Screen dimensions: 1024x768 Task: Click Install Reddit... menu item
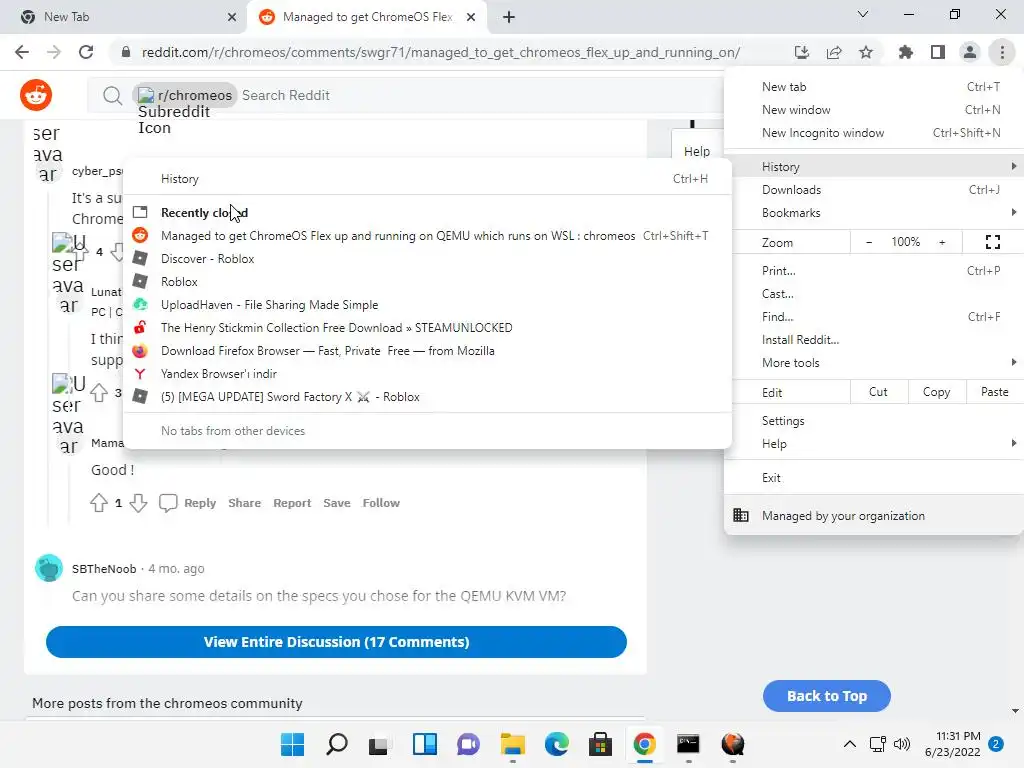[x=873, y=340]
